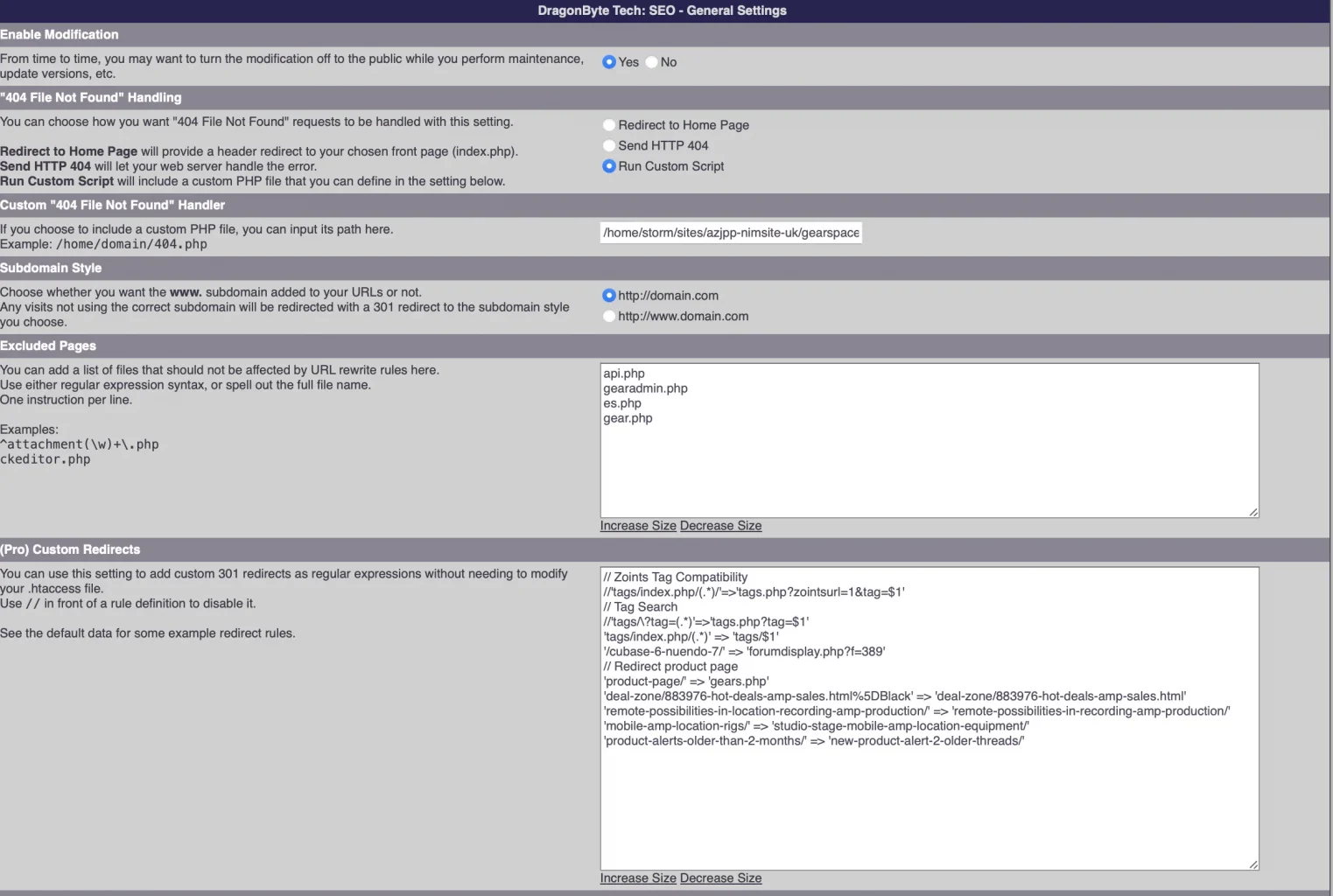
Task: Click the 'ckeditor.php' example text
Action: click(x=46, y=459)
